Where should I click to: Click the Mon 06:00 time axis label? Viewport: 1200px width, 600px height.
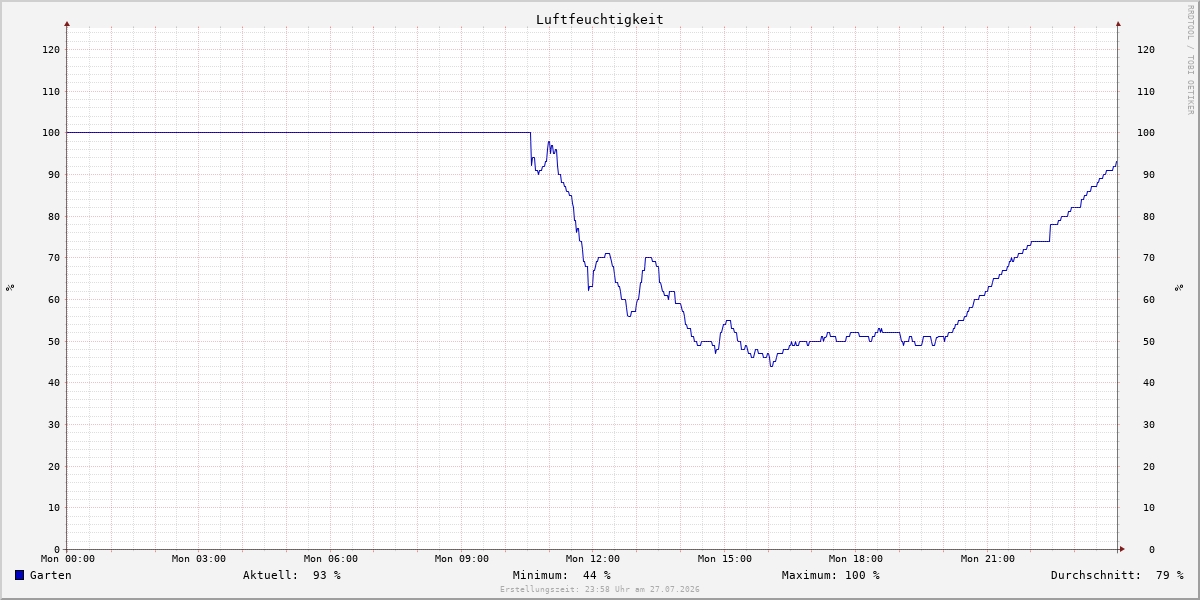(x=331, y=559)
